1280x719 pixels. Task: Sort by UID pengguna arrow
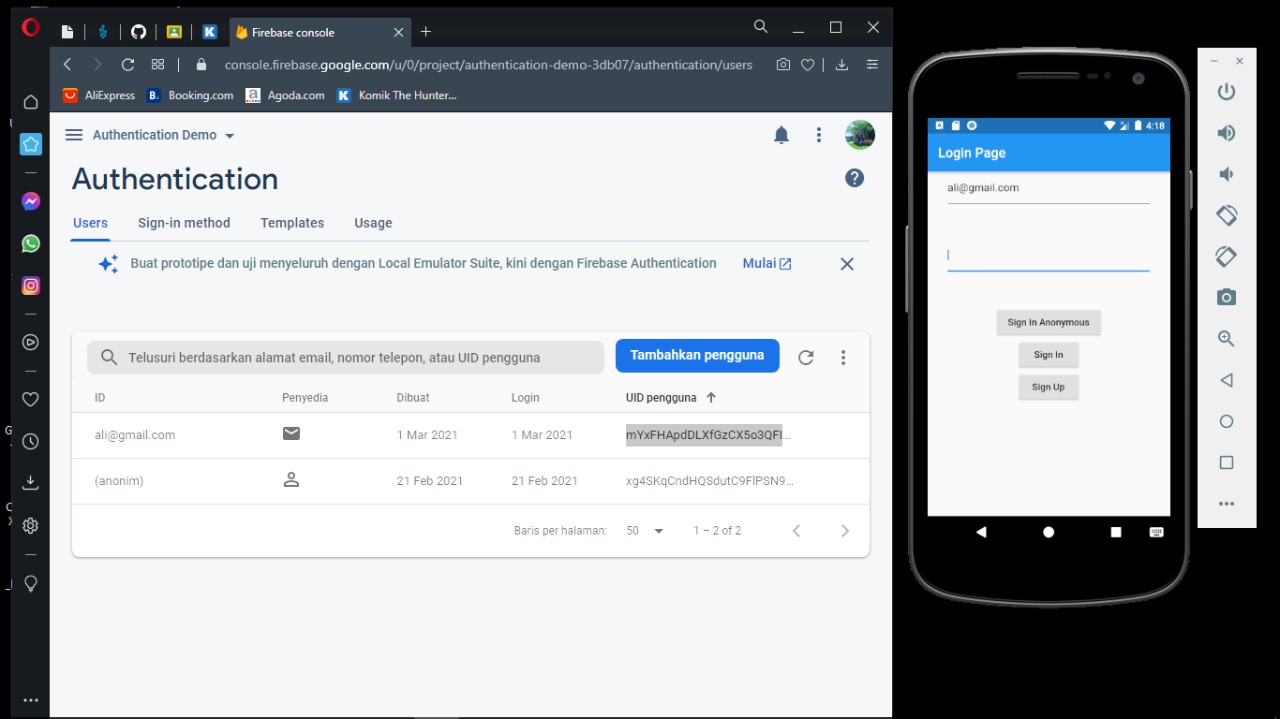click(x=711, y=397)
